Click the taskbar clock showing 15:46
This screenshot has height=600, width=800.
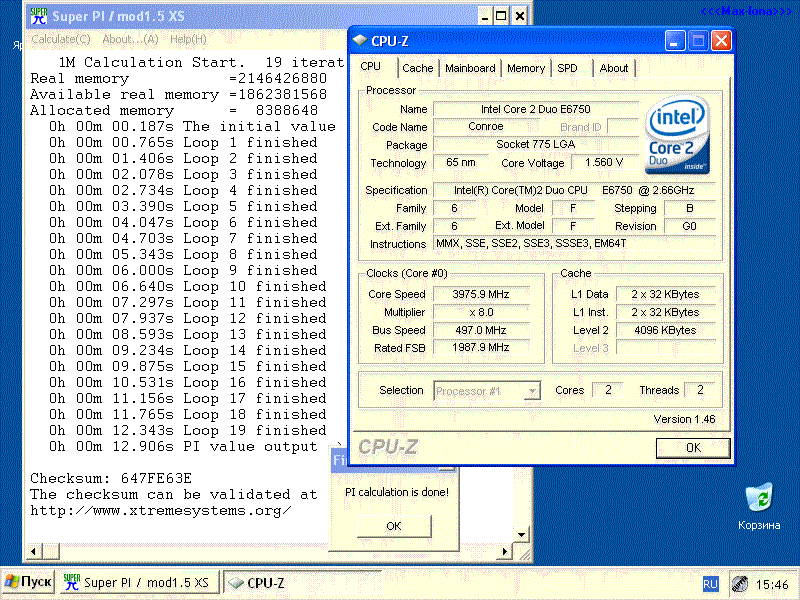click(772, 584)
